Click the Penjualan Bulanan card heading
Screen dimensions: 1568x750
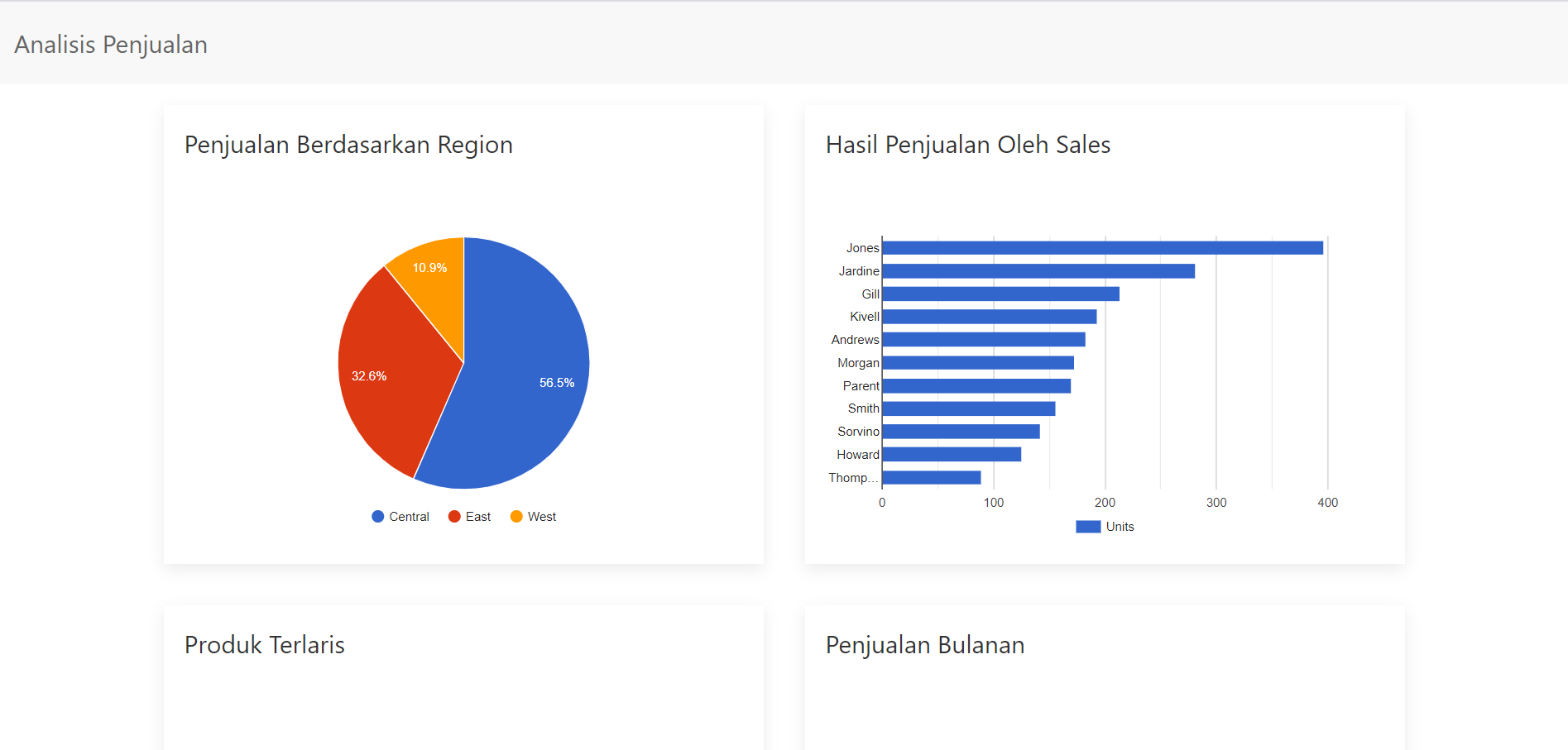pyautogui.click(x=925, y=645)
